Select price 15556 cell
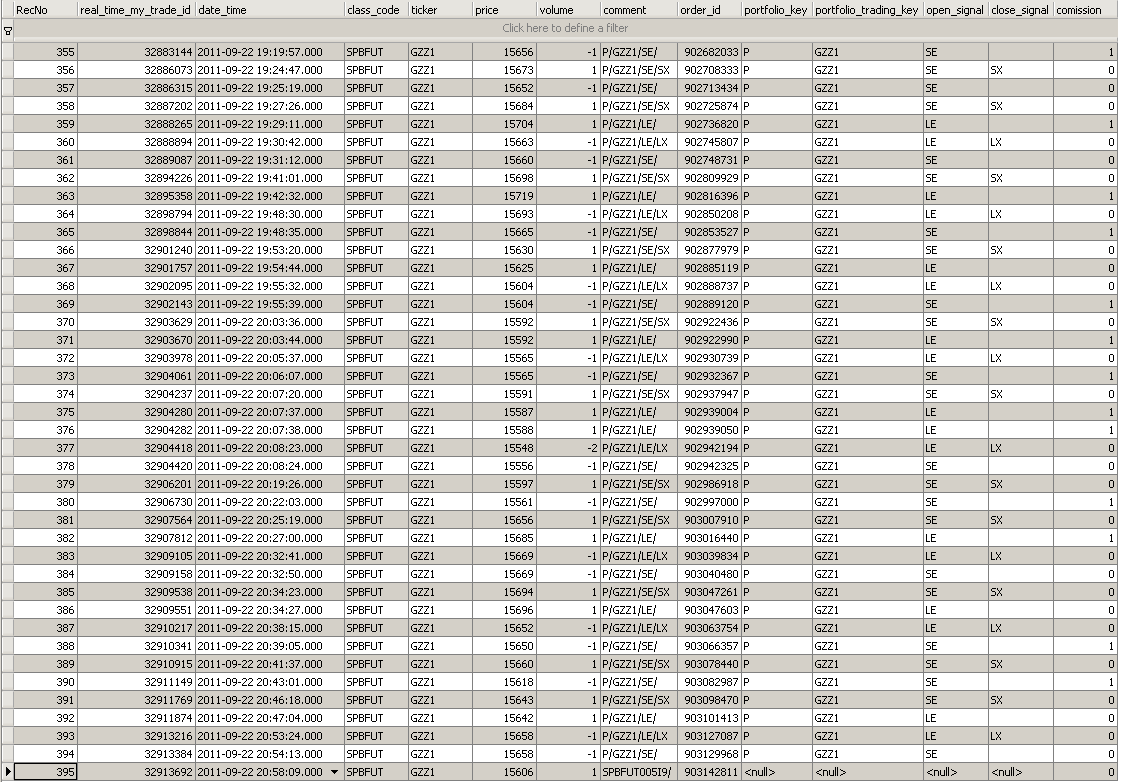 coord(504,466)
